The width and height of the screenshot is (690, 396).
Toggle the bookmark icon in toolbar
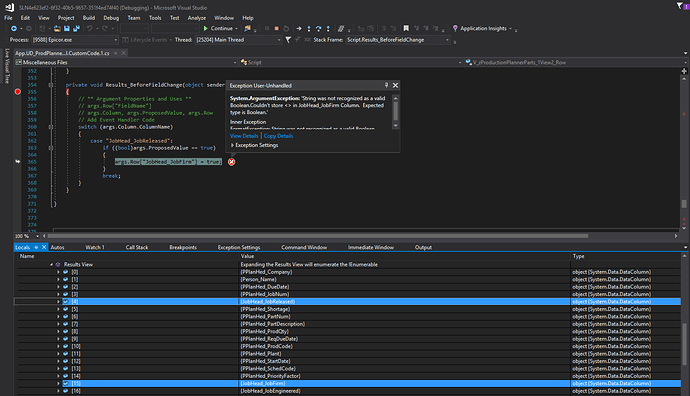point(406,29)
